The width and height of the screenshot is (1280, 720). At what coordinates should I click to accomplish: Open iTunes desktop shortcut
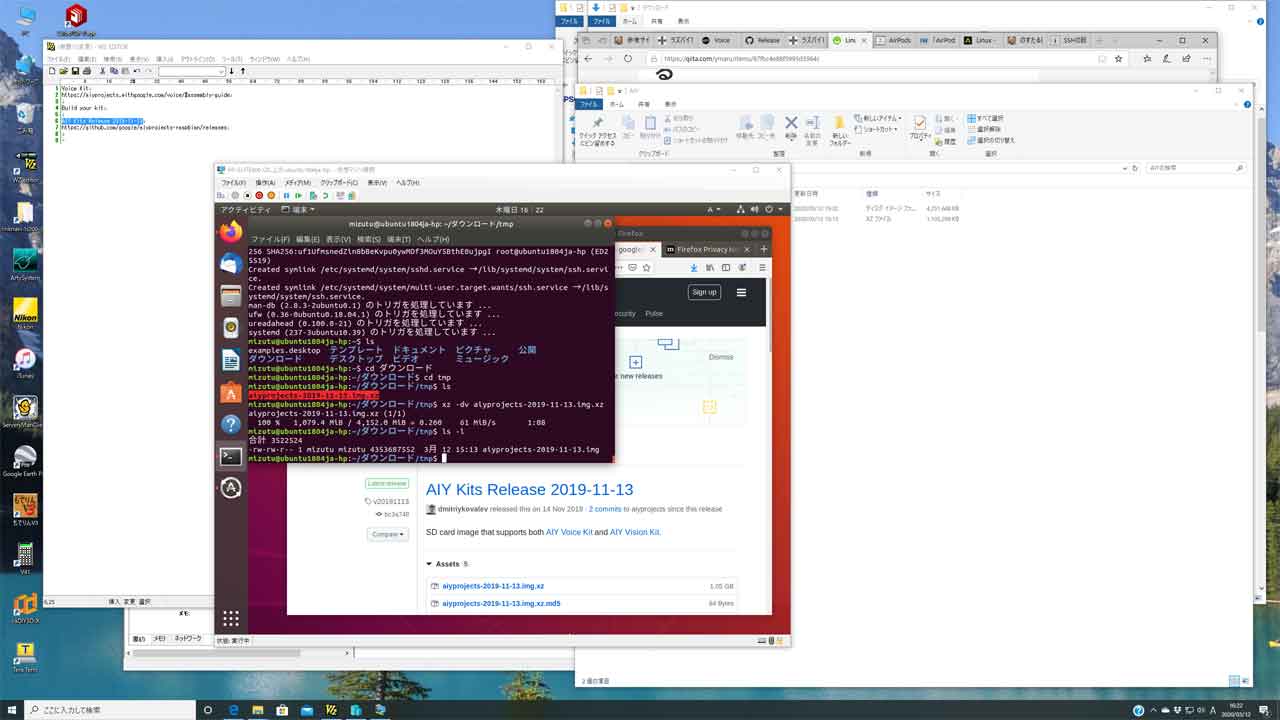pos(25,362)
